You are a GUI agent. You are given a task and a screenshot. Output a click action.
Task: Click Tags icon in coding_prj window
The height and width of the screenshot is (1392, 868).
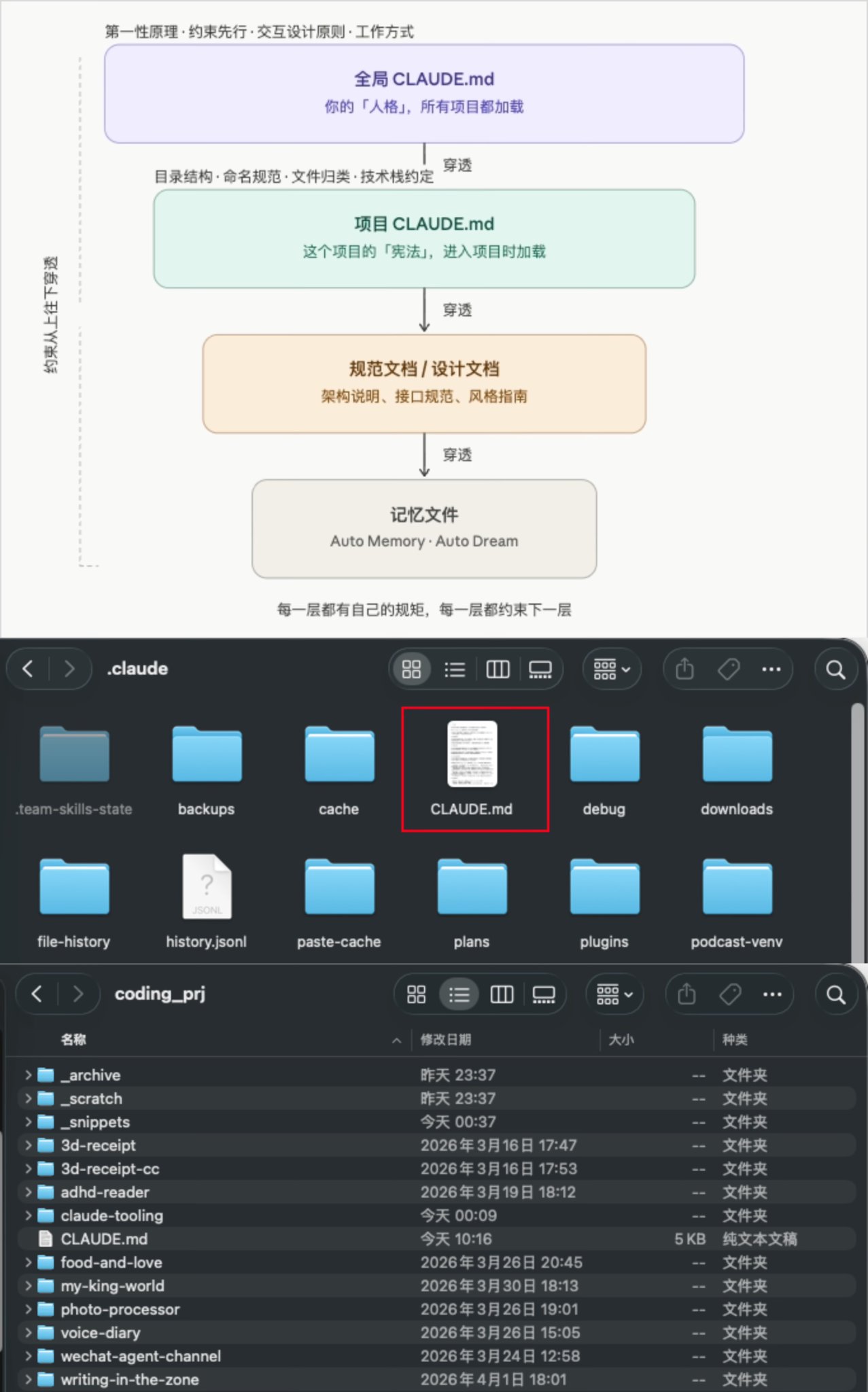[x=730, y=995]
